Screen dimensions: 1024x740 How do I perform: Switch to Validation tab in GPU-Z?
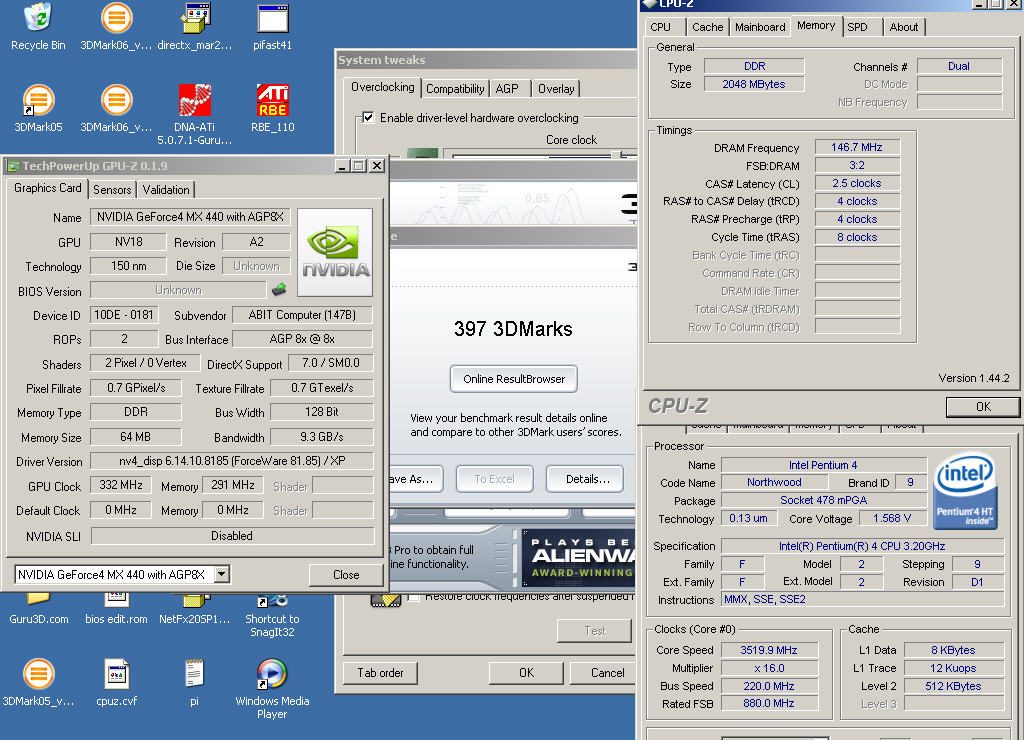pos(166,189)
